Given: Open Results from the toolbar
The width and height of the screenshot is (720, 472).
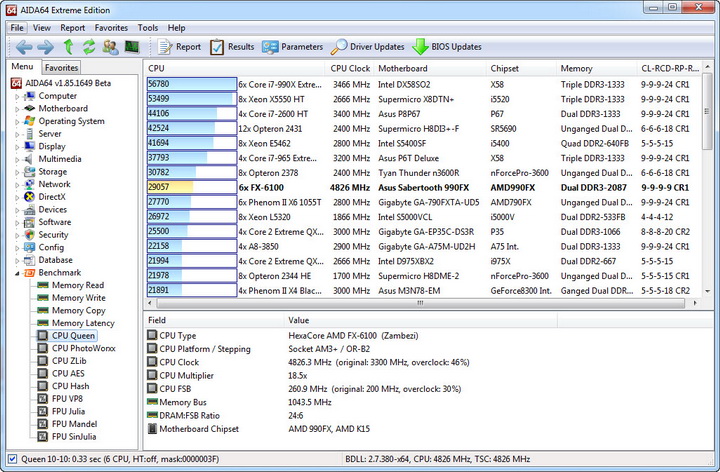Looking at the screenshot, I should [232, 47].
